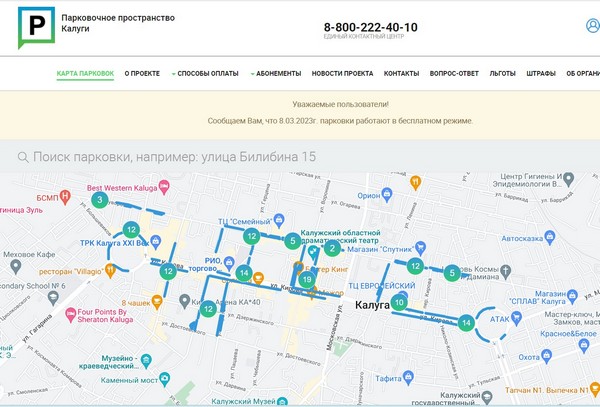Click the parking P logo
600x407 pixels.
point(36,28)
